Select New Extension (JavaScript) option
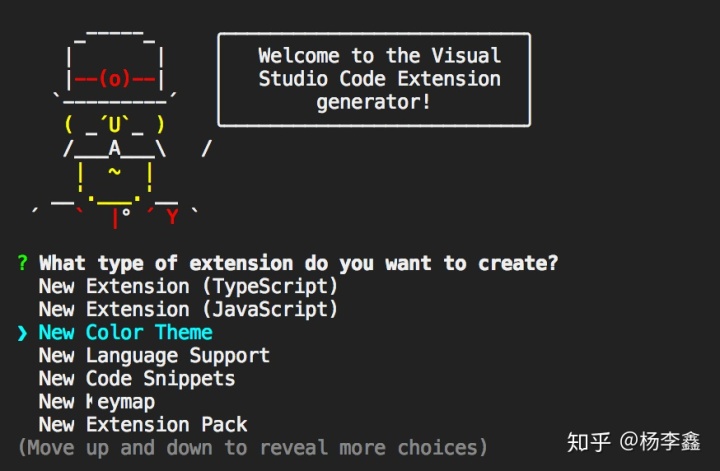 point(188,309)
